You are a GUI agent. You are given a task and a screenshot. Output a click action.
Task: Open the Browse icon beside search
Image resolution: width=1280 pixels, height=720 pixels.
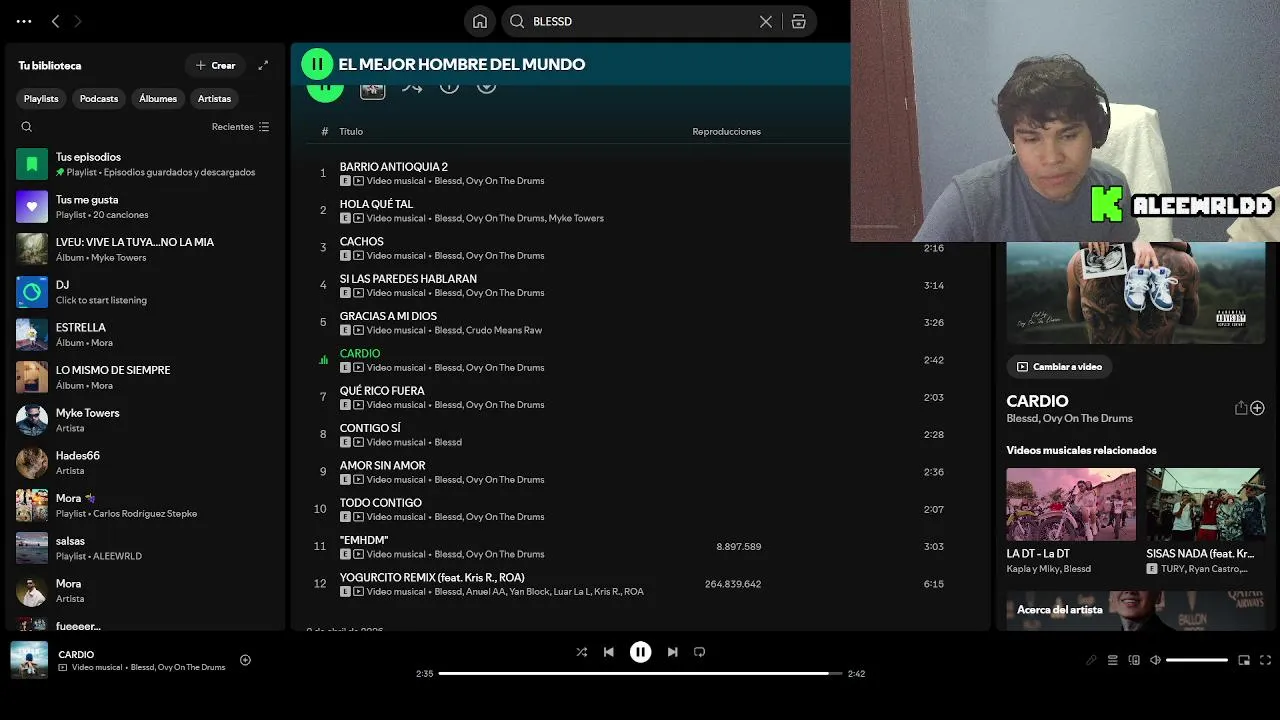coord(798,21)
